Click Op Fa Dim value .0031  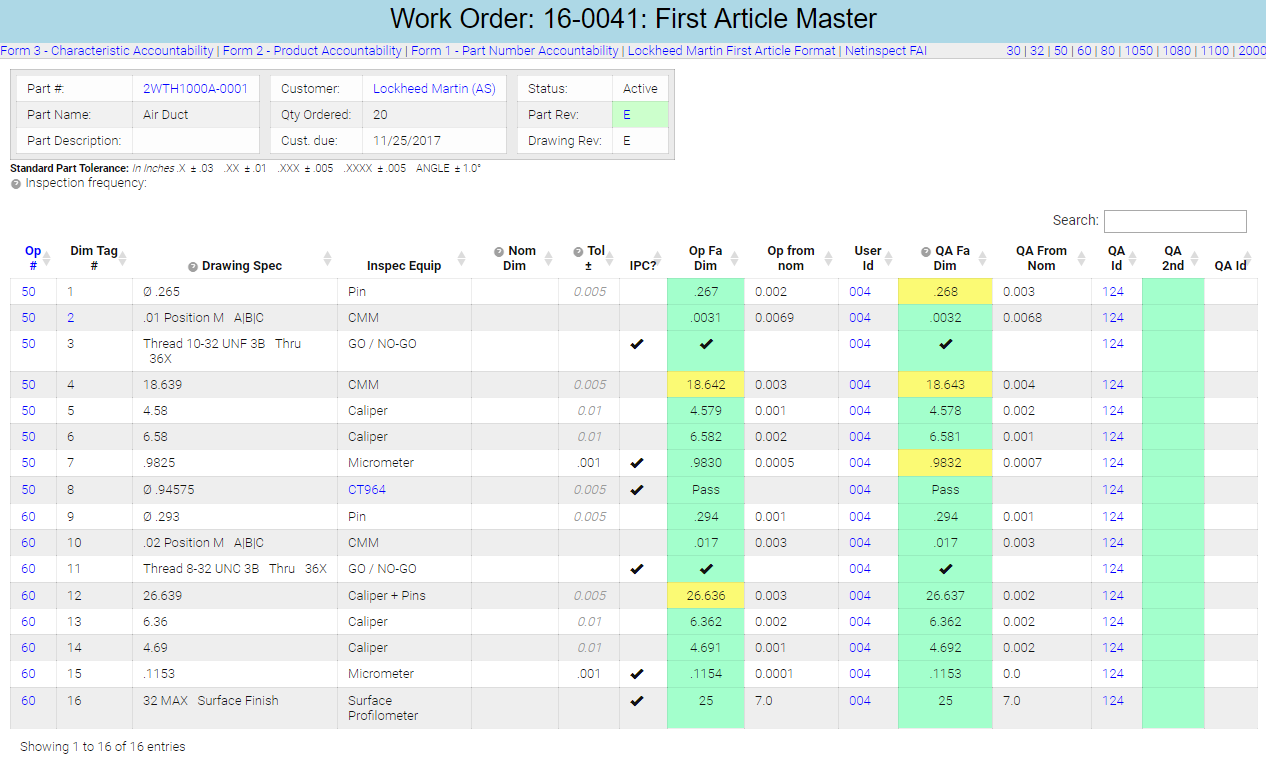click(706, 318)
